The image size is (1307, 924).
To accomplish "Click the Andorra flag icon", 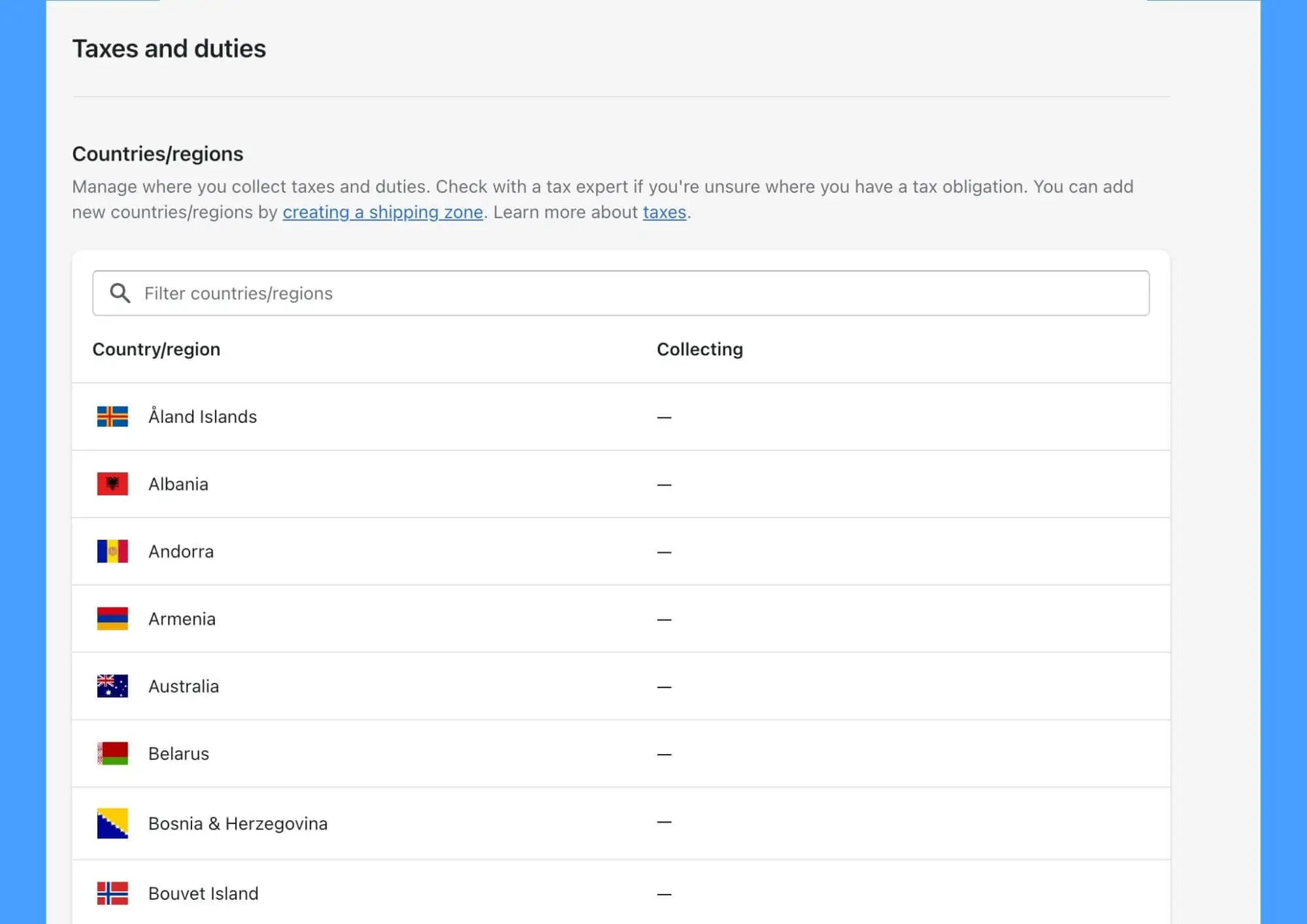I will point(112,551).
